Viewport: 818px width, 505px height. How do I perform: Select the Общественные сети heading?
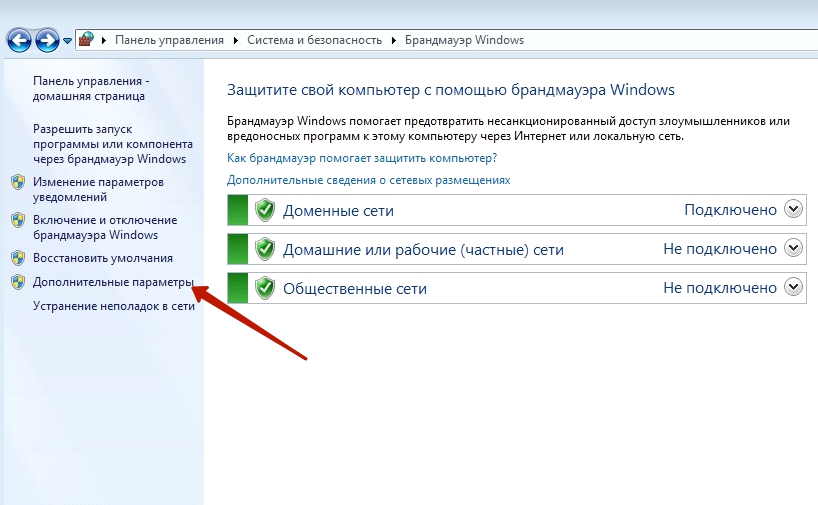pos(355,288)
